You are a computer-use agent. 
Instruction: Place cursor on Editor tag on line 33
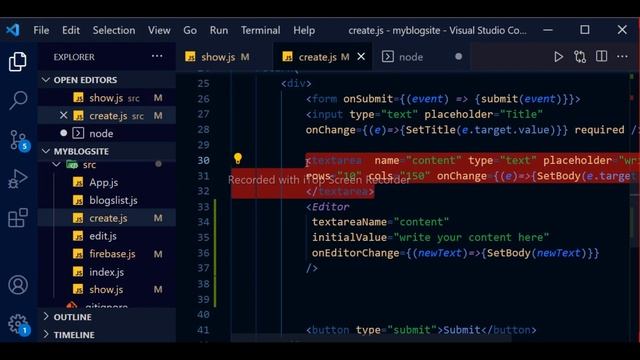point(330,207)
